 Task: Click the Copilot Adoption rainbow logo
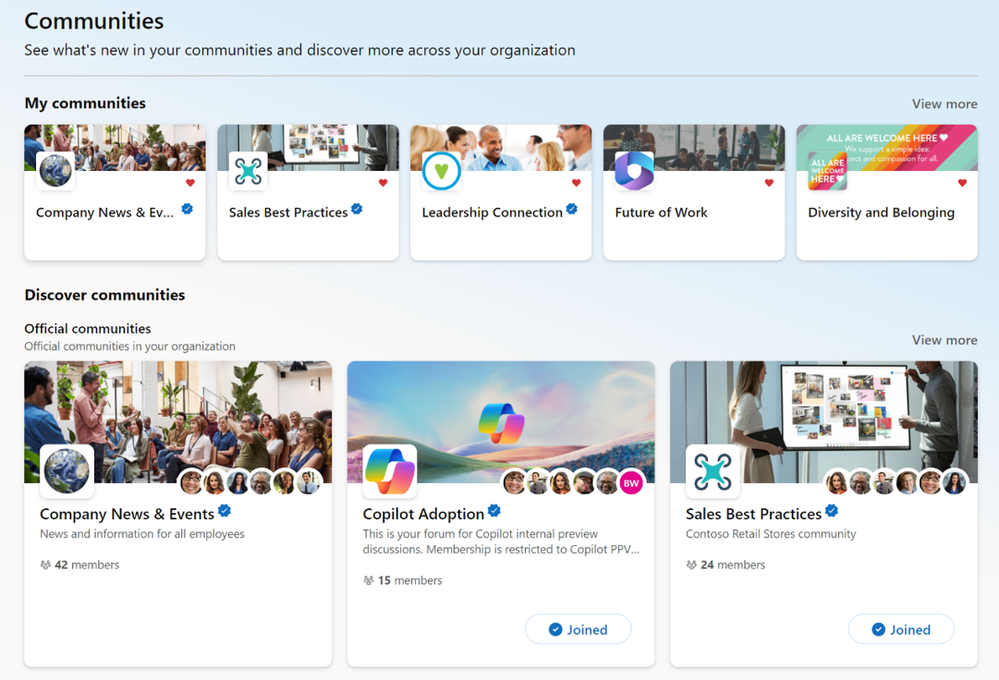click(390, 471)
